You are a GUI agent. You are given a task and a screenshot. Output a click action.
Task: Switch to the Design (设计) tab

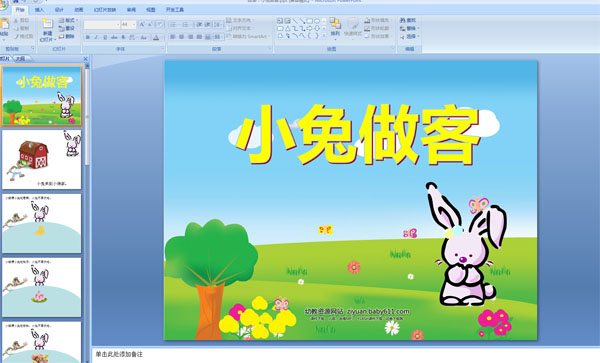click(59, 10)
